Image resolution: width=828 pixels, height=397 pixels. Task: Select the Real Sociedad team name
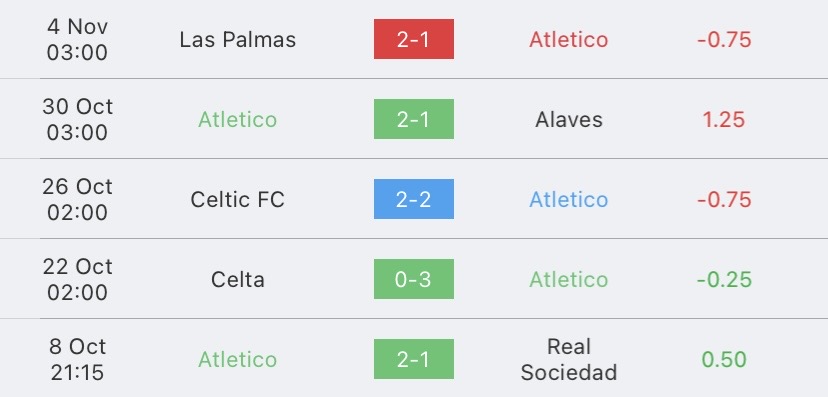(569, 360)
